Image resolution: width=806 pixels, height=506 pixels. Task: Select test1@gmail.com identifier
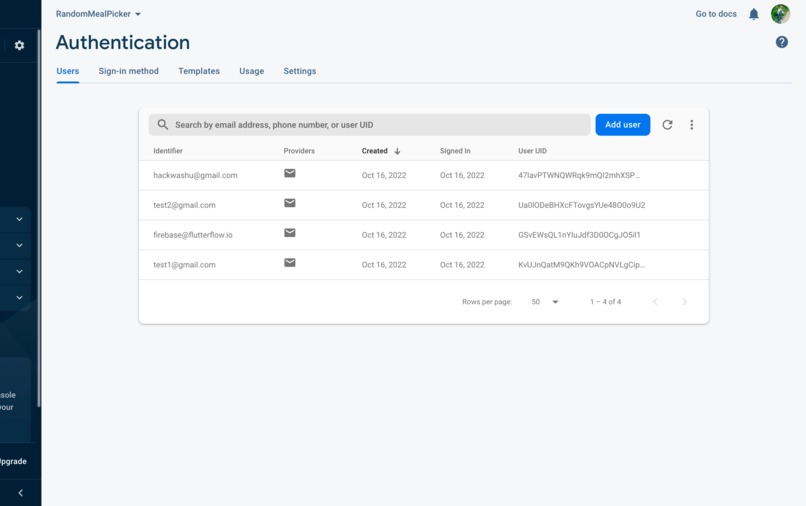click(184, 265)
